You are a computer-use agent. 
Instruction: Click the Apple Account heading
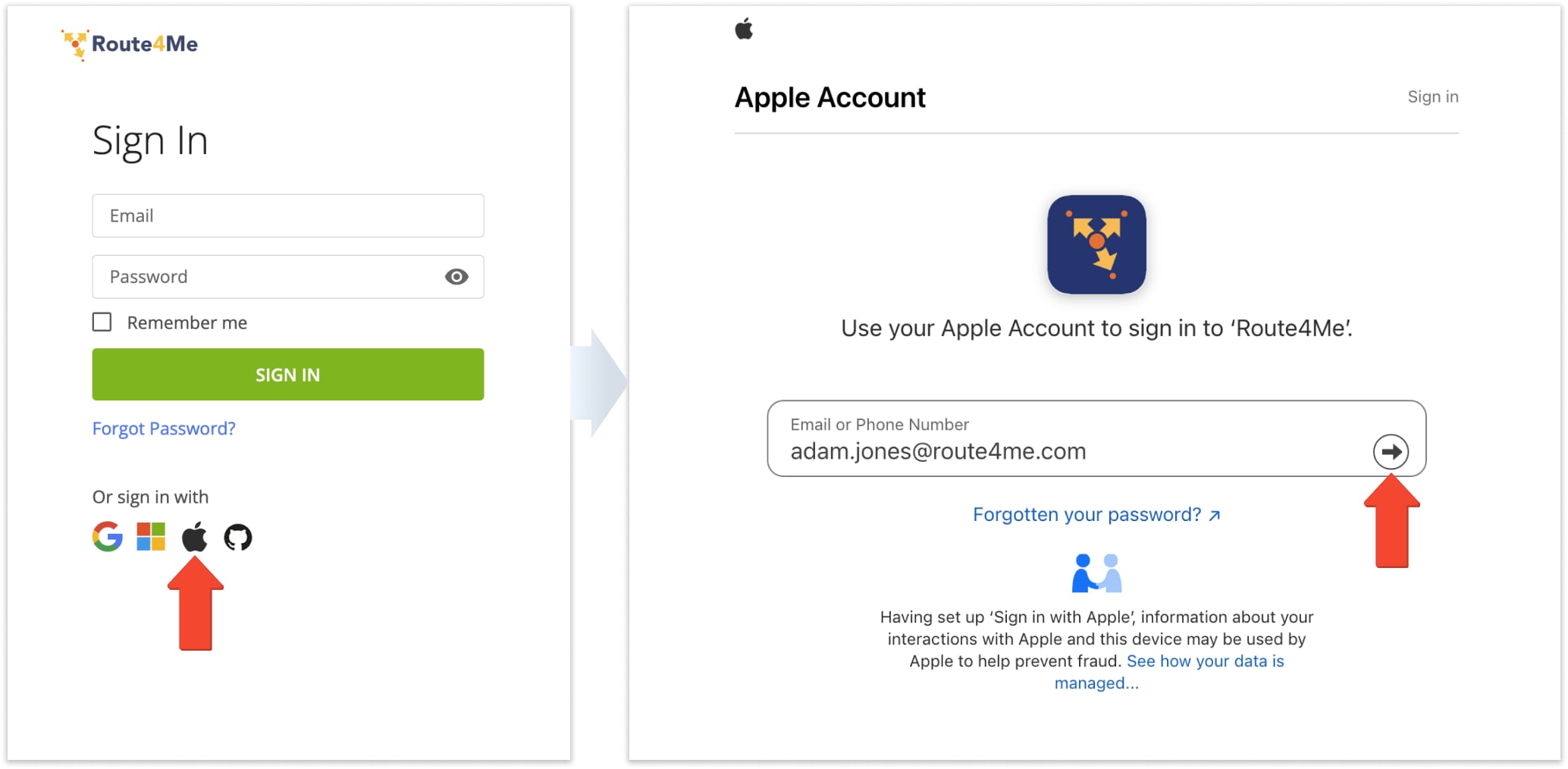[x=830, y=98]
